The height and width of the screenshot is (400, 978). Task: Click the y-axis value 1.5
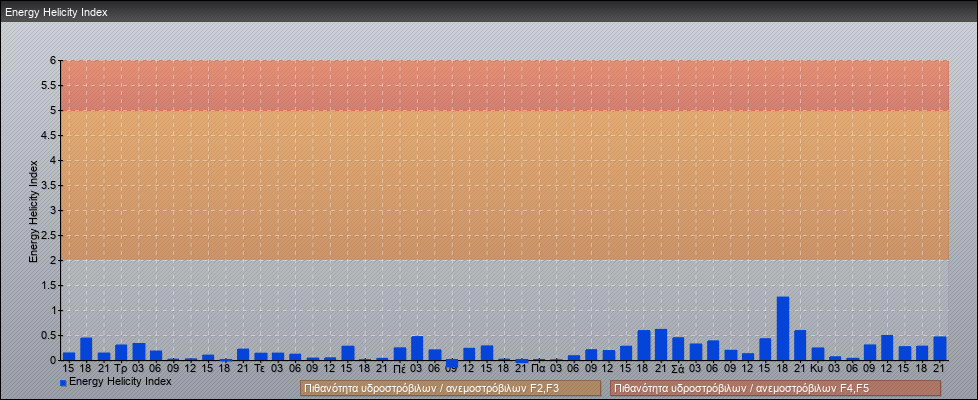(x=50, y=285)
